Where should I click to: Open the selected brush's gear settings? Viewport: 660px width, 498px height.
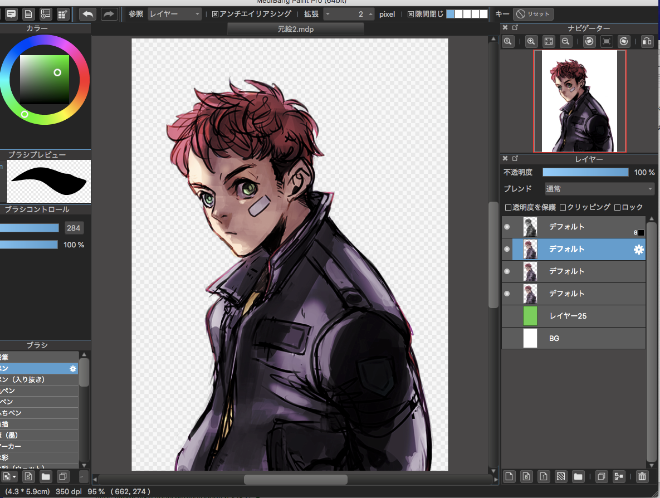click(x=73, y=369)
